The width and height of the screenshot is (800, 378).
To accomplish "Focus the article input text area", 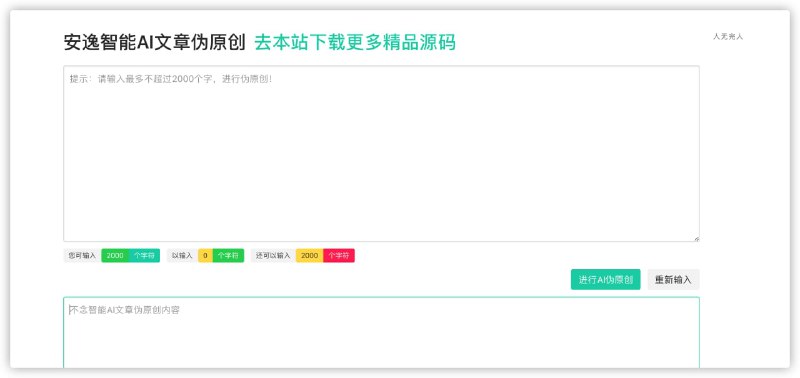I will pyautogui.click(x=381, y=154).
